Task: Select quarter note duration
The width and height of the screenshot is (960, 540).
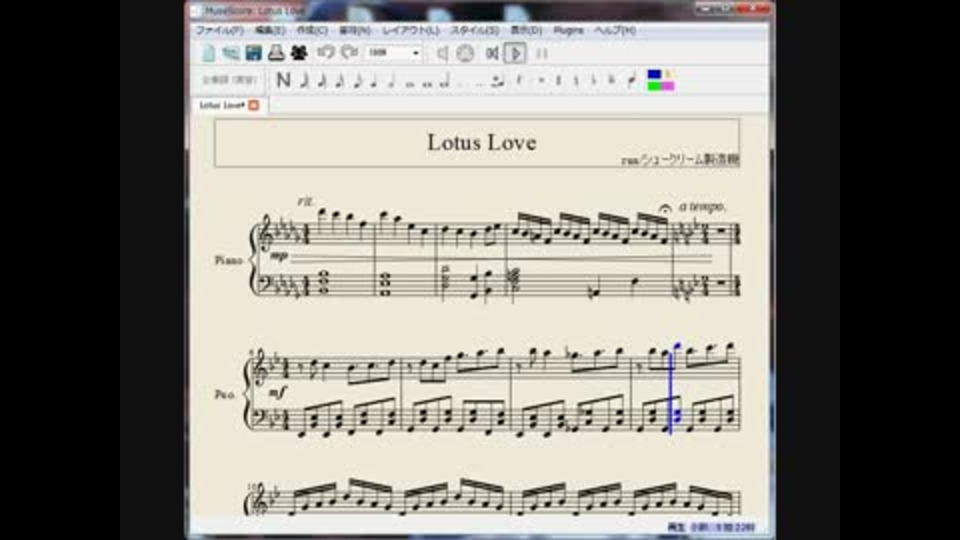Action: tap(373, 80)
